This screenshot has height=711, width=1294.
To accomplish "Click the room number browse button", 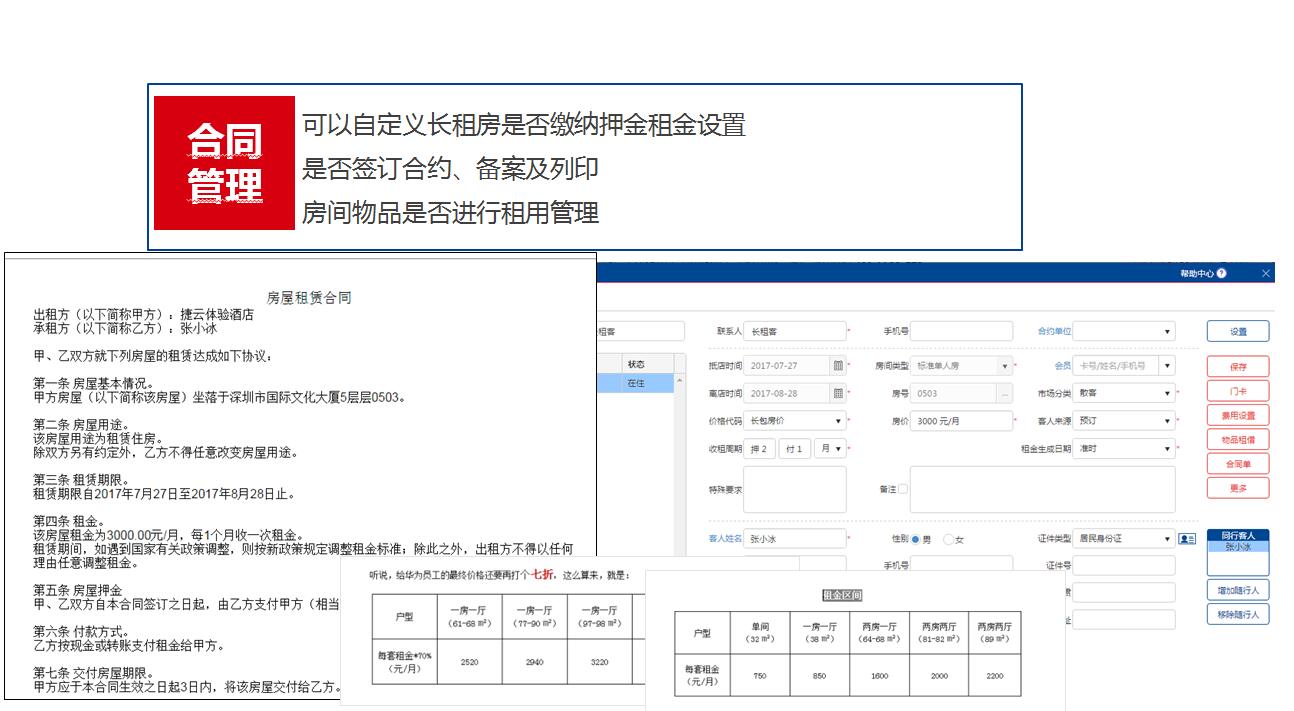I will point(1004,394).
